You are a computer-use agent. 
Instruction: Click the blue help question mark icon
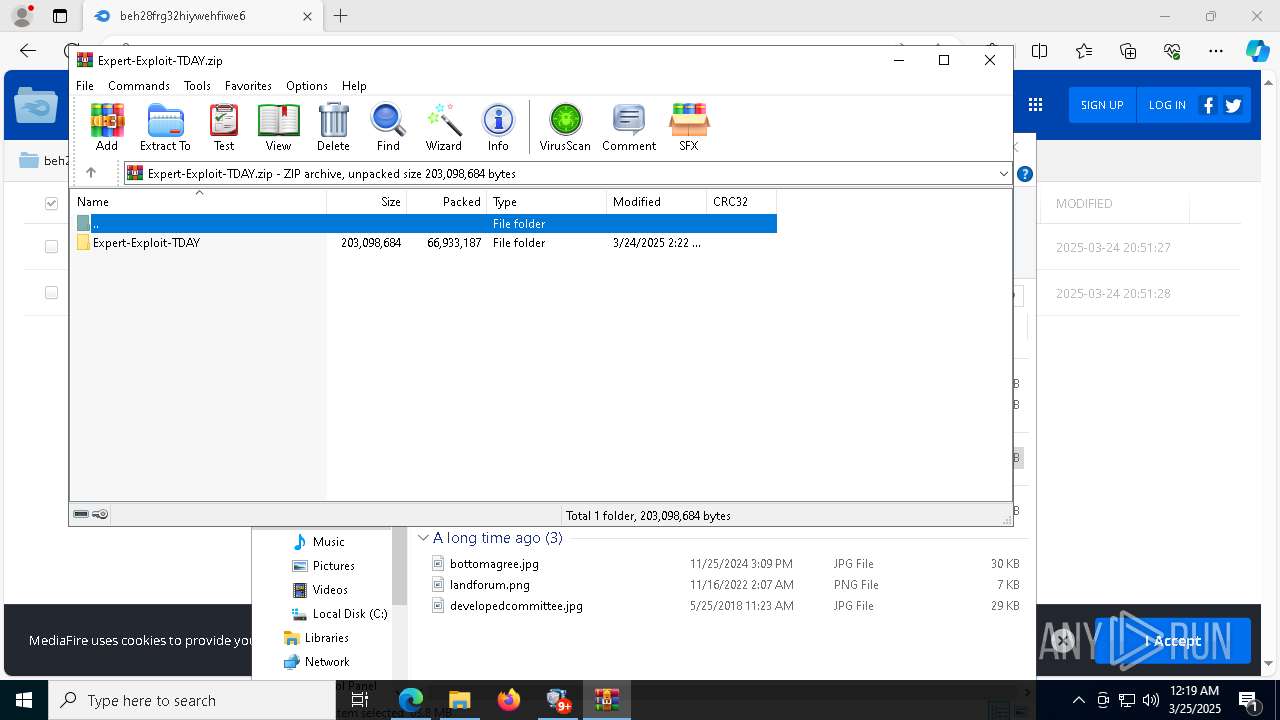tap(1024, 174)
